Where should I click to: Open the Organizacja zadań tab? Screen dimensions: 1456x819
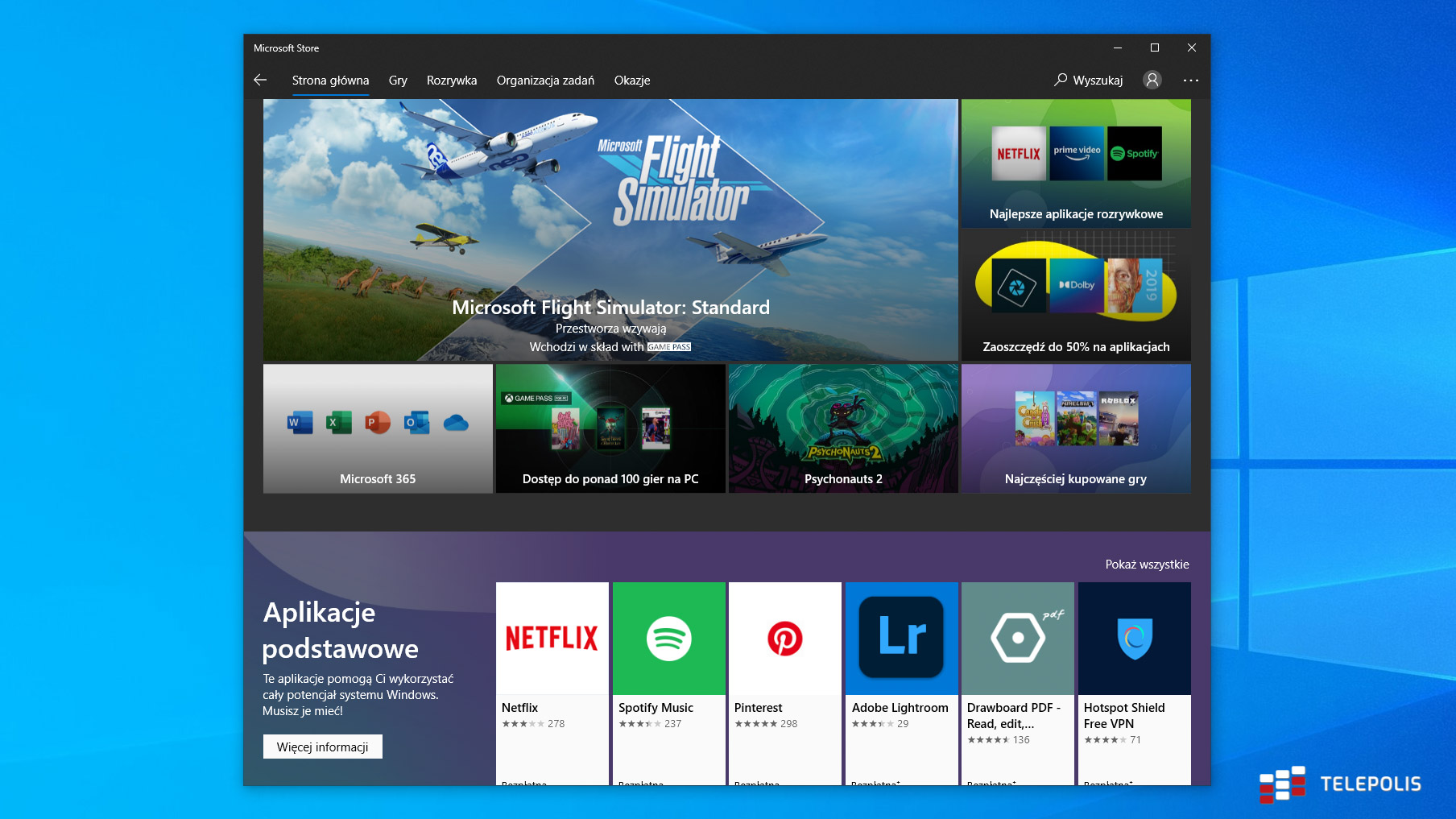545,81
